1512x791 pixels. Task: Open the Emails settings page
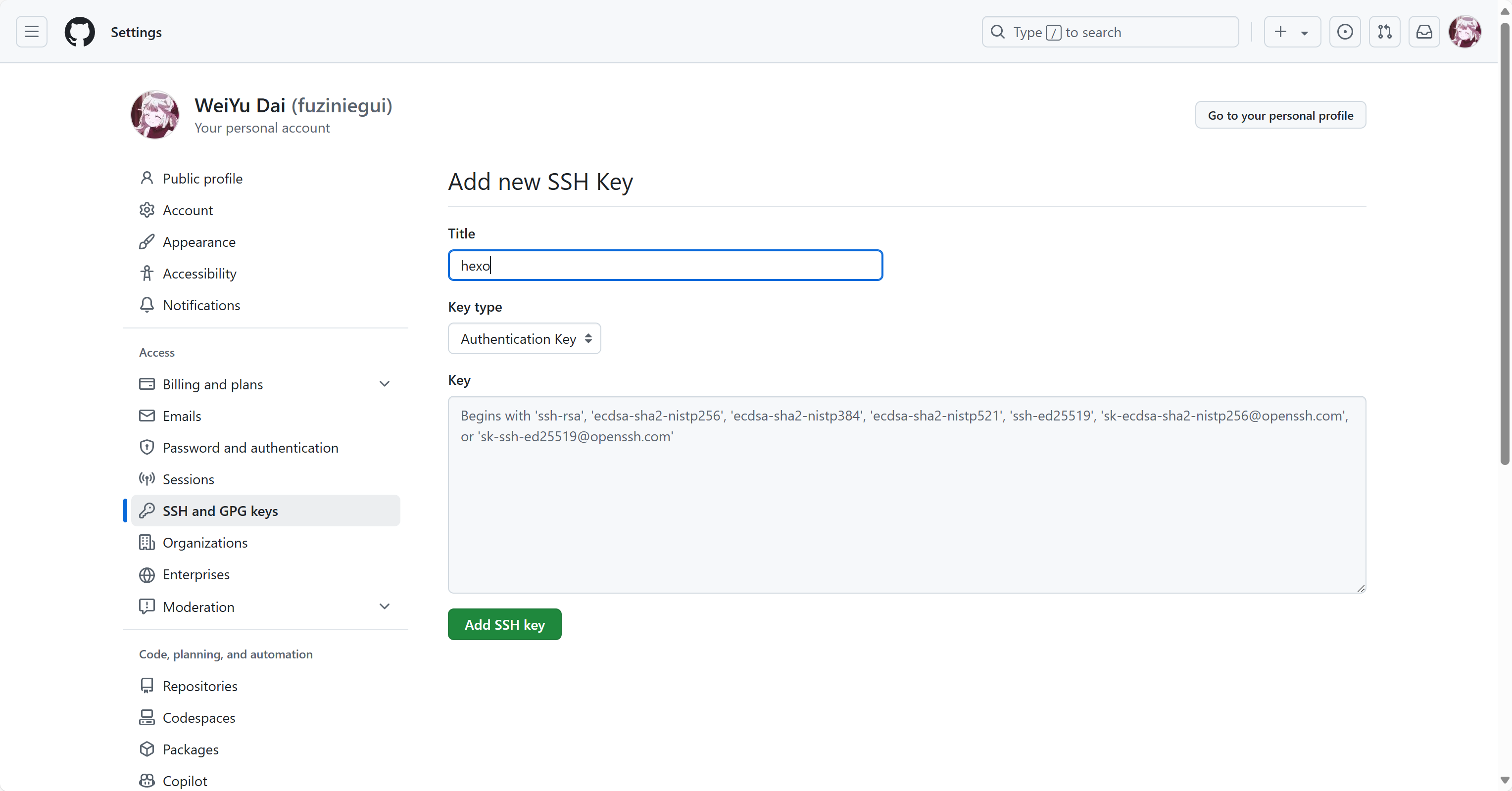[181, 416]
